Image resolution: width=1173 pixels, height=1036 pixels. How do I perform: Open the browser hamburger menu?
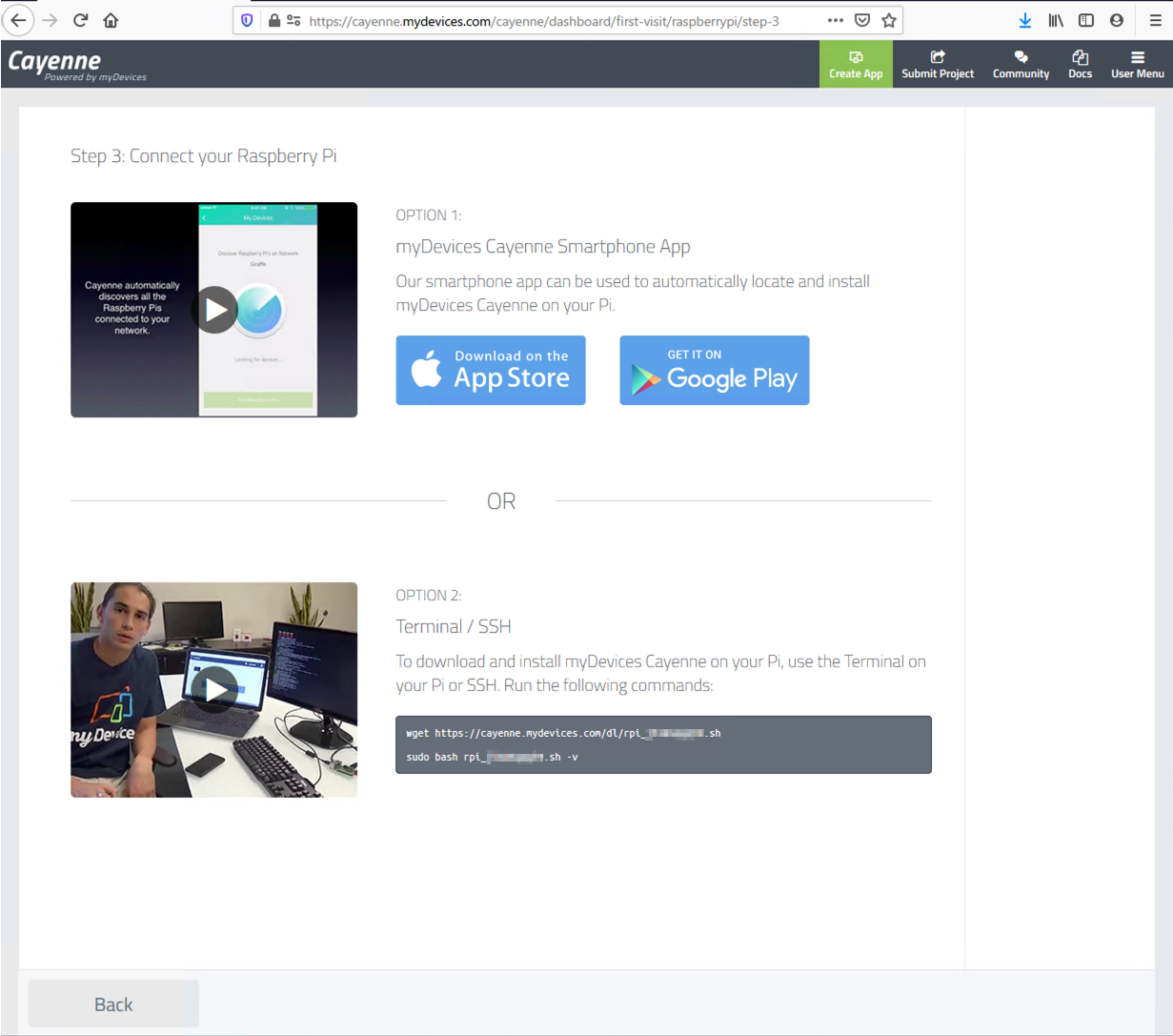point(1155,20)
